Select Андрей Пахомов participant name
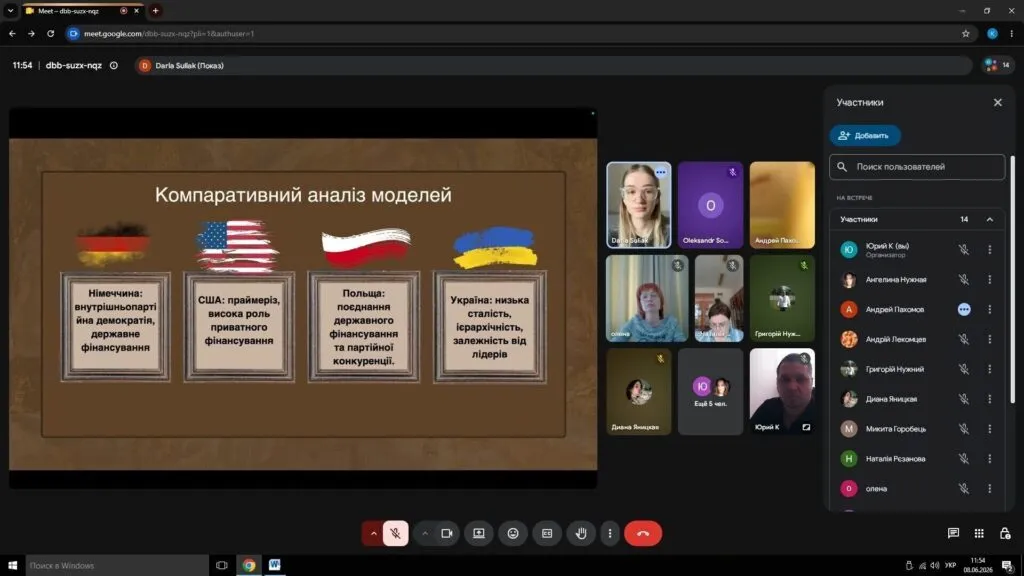This screenshot has width=1024, height=576. coord(895,310)
